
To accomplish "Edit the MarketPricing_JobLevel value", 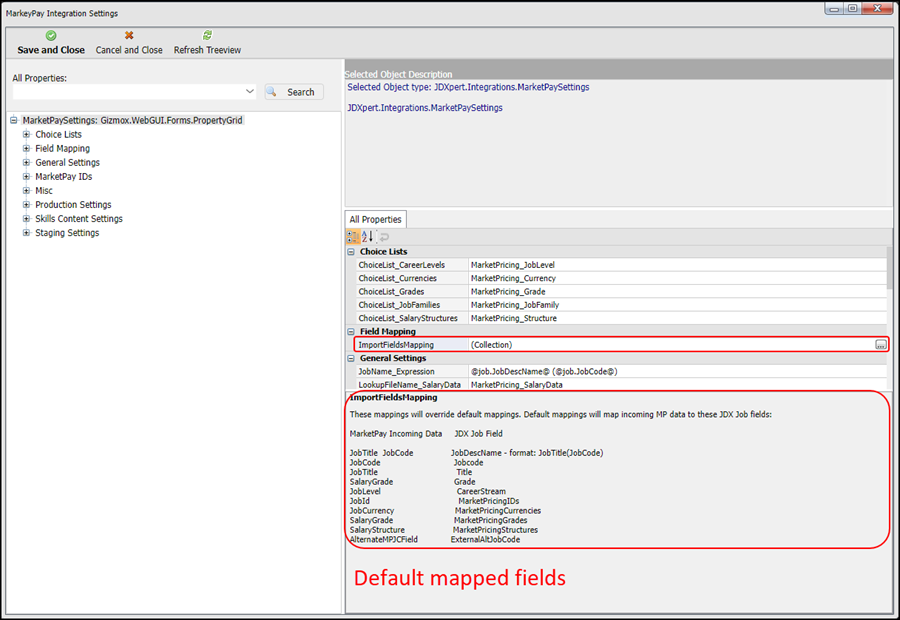I will 677,265.
